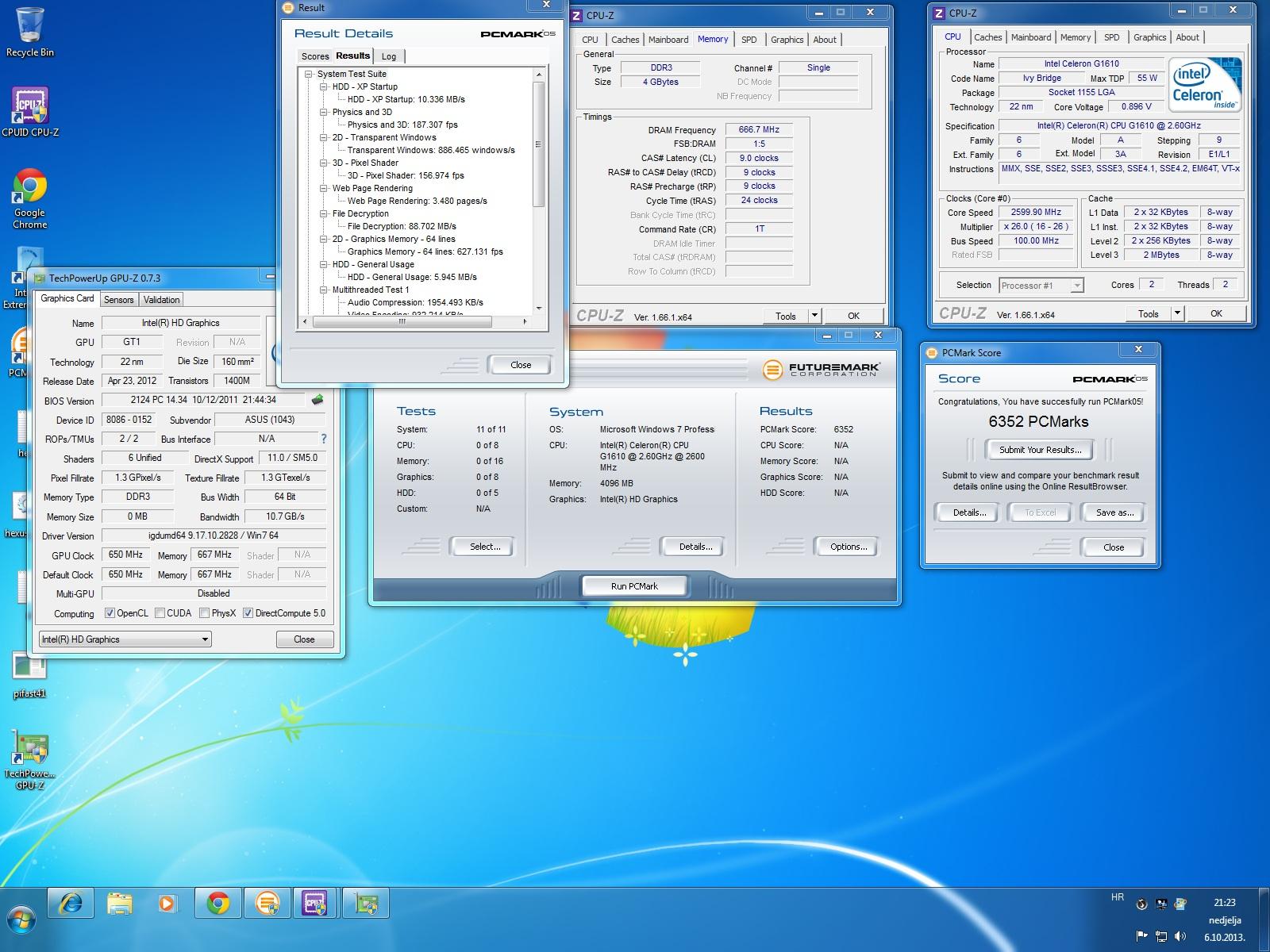Click Details... in PCMark Score window
The width and height of the screenshot is (1270, 952).
[969, 512]
